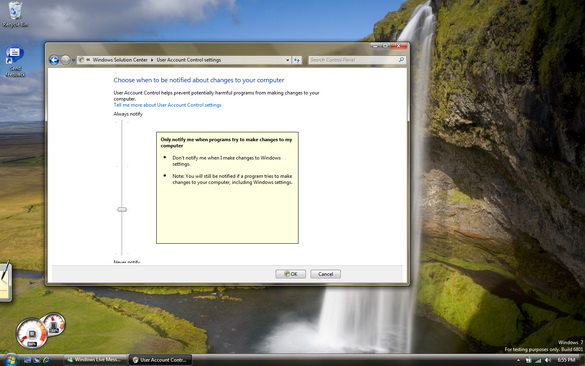Go back with the blue Back arrow
585x366 pixels.
point(54,60)
